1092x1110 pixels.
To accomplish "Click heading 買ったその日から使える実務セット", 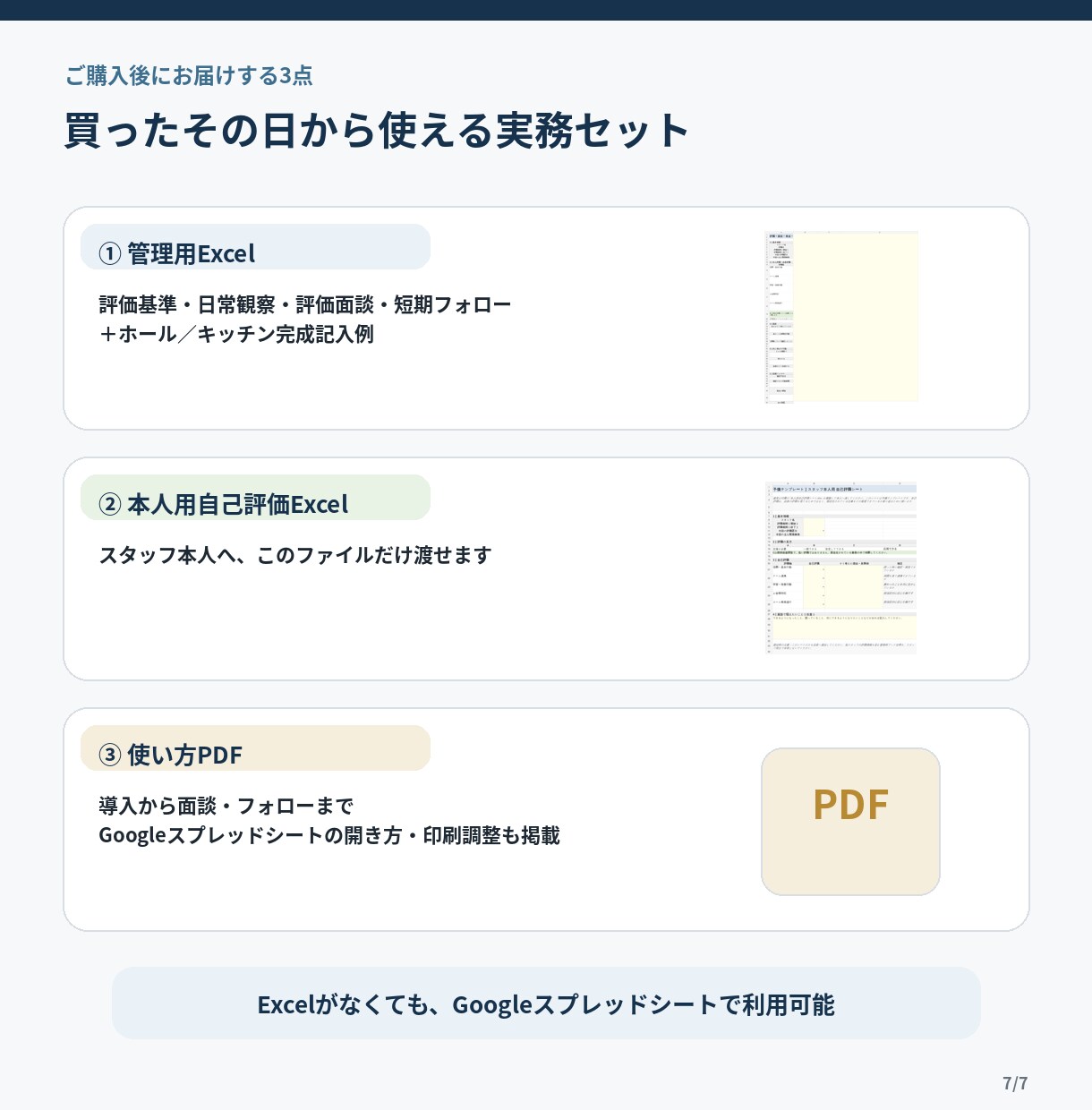I will point(377,131).
